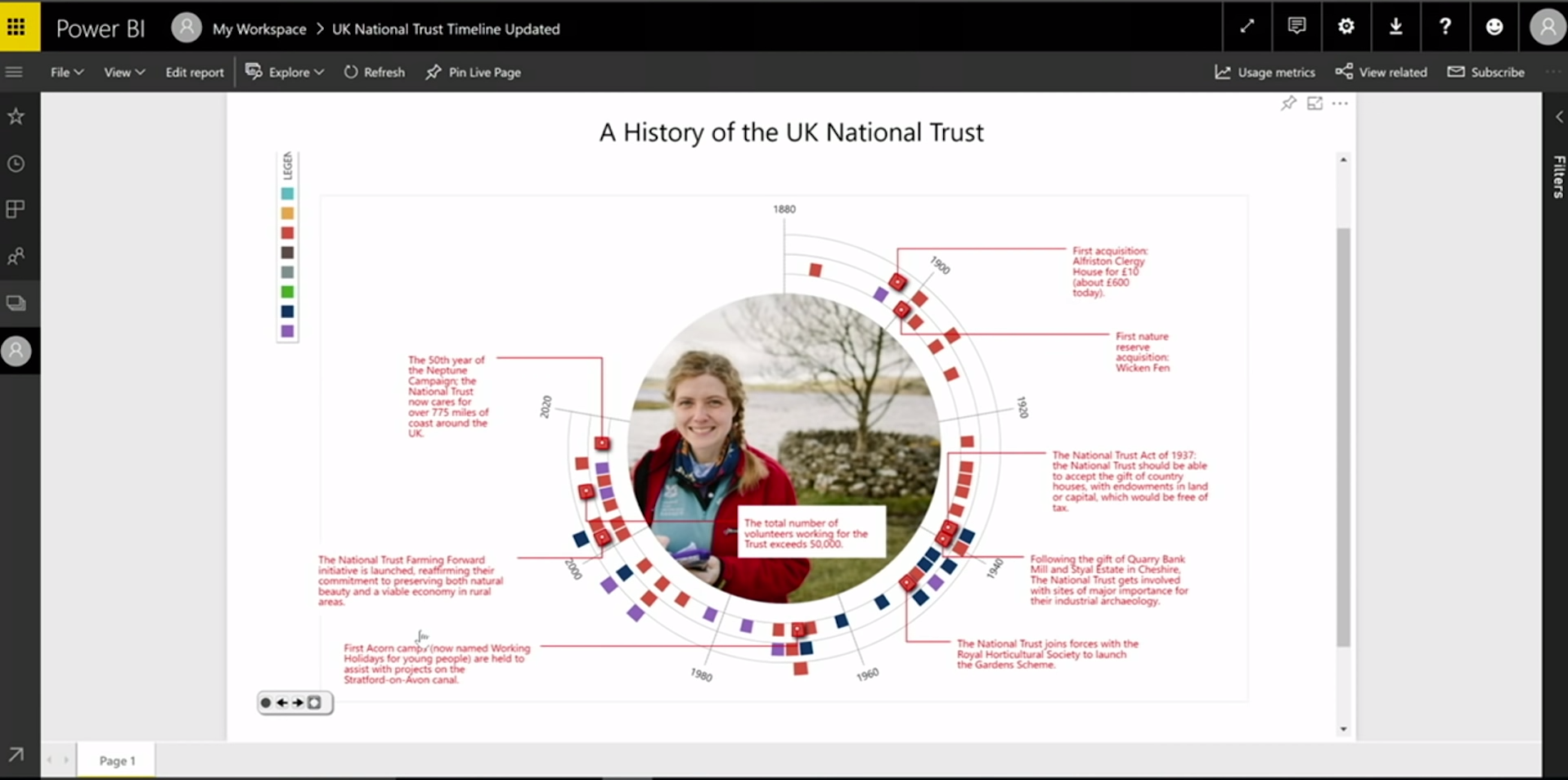Open the comments pane icon

(x=1296, y=27)
